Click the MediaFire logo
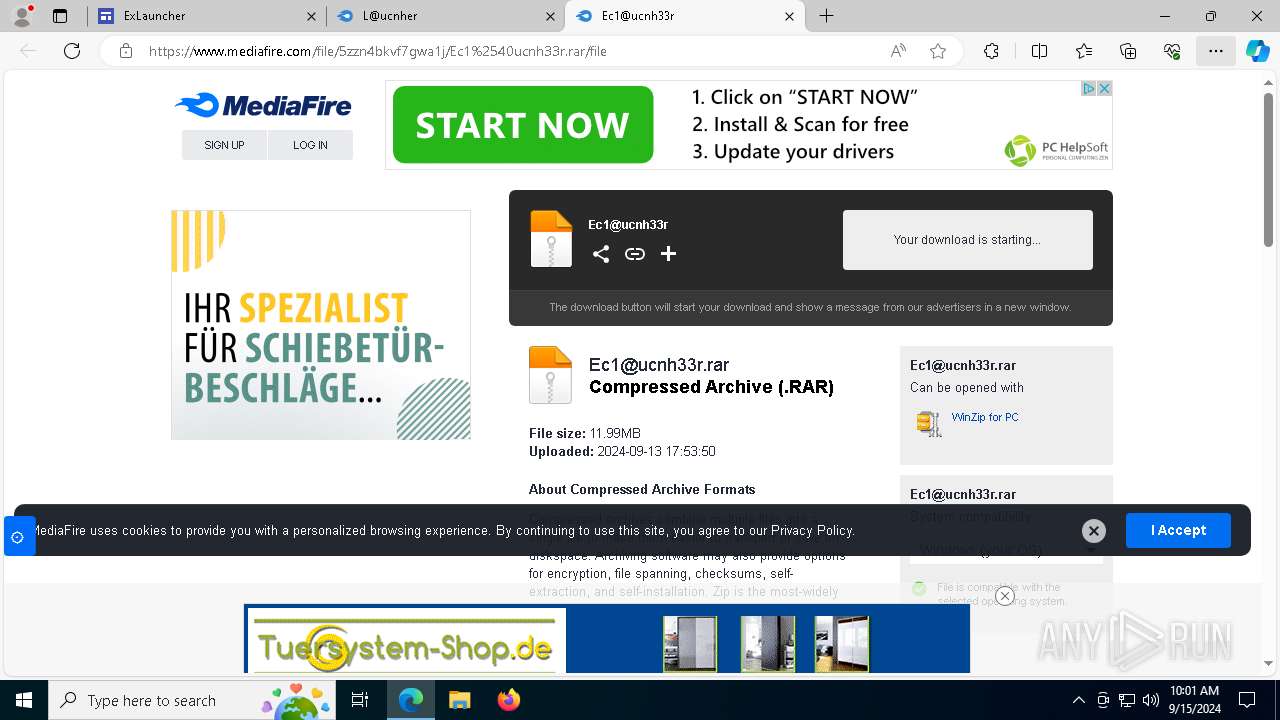The height and width of the screenshot is (720, 1280). click(x=263, y=105)
